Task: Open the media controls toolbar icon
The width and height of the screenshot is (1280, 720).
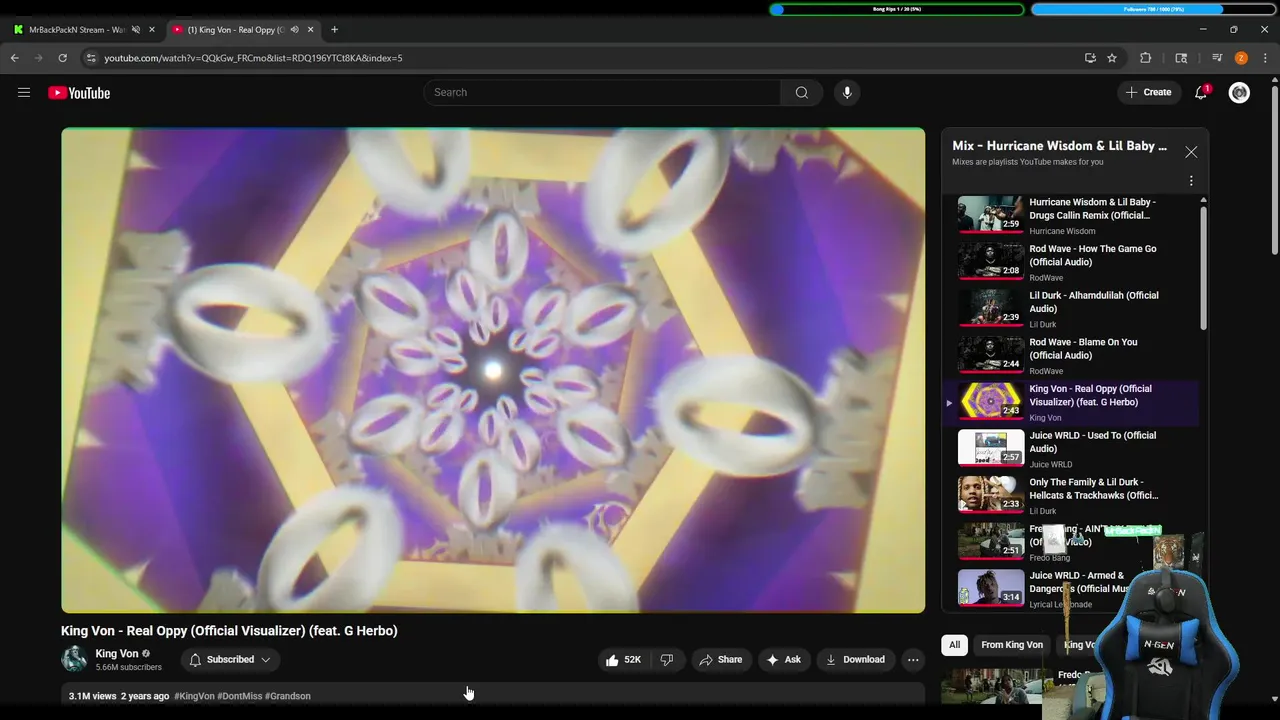Action: point(1217,58)
